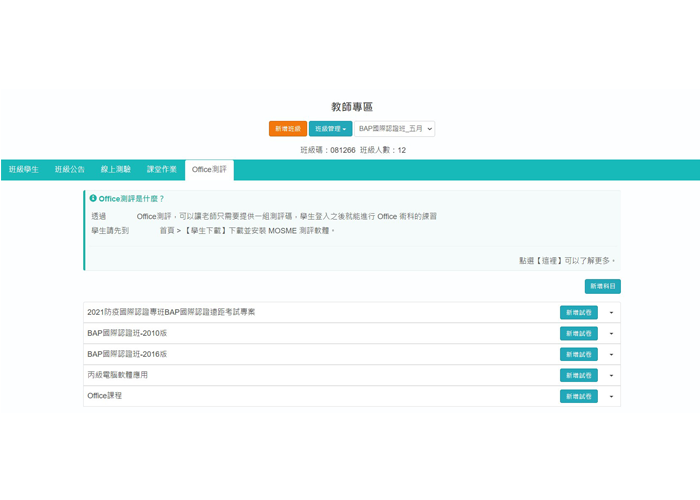The height and width of the screenshot is (500, 700).
Task: Open the BAP國際認證班_五月 class selector
Action: pos(396,129)
